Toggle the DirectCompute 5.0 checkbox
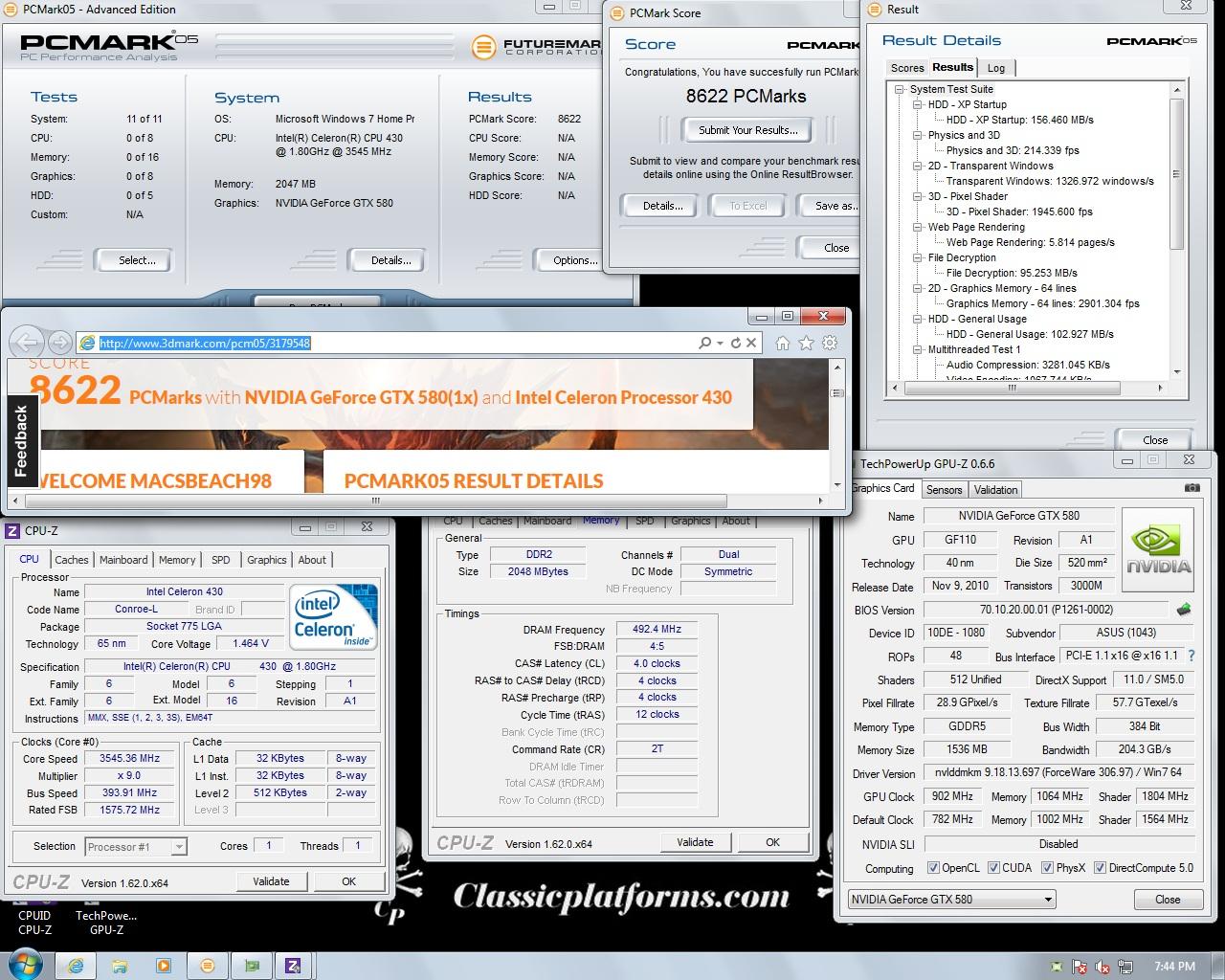Viewport: 1225px width, 980px height. coord(1100,868)
